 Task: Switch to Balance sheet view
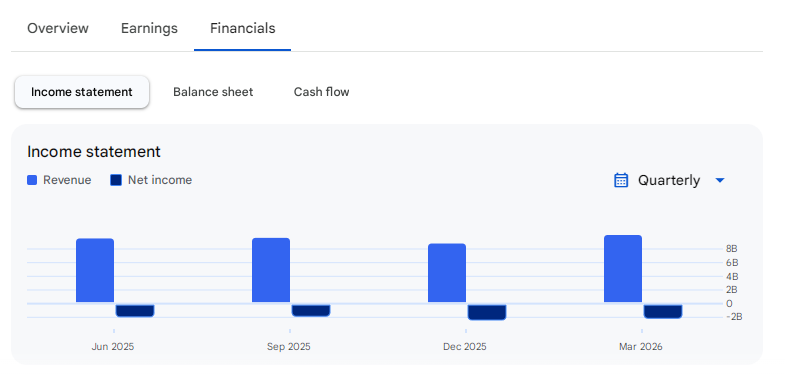(x=213, y=92)
